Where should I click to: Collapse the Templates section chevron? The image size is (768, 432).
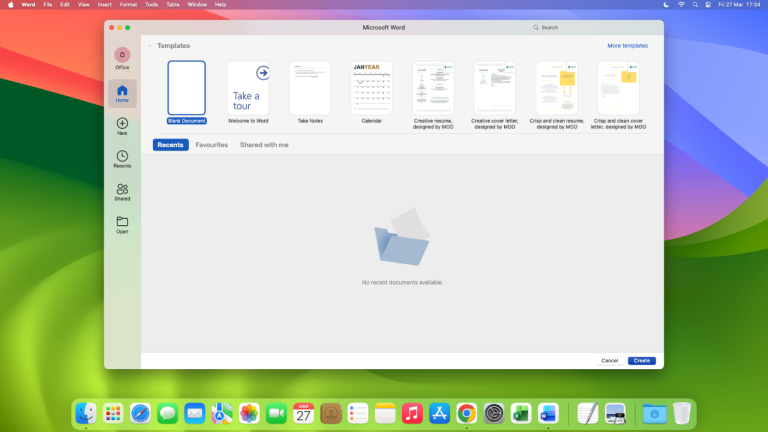click(150, 46)
